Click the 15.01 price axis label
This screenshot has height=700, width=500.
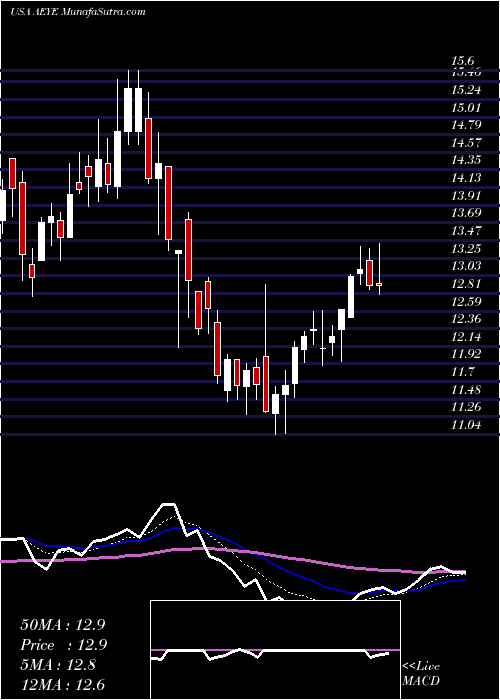point(466,108)
